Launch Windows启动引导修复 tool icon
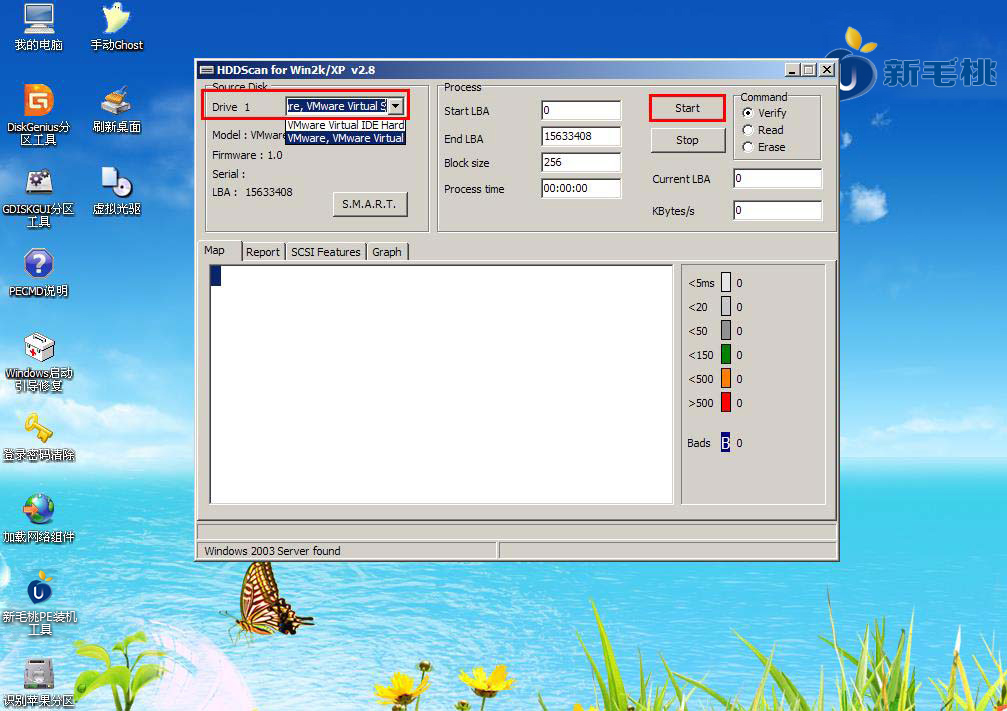The image size is (1007, 711). click(39, 362)
